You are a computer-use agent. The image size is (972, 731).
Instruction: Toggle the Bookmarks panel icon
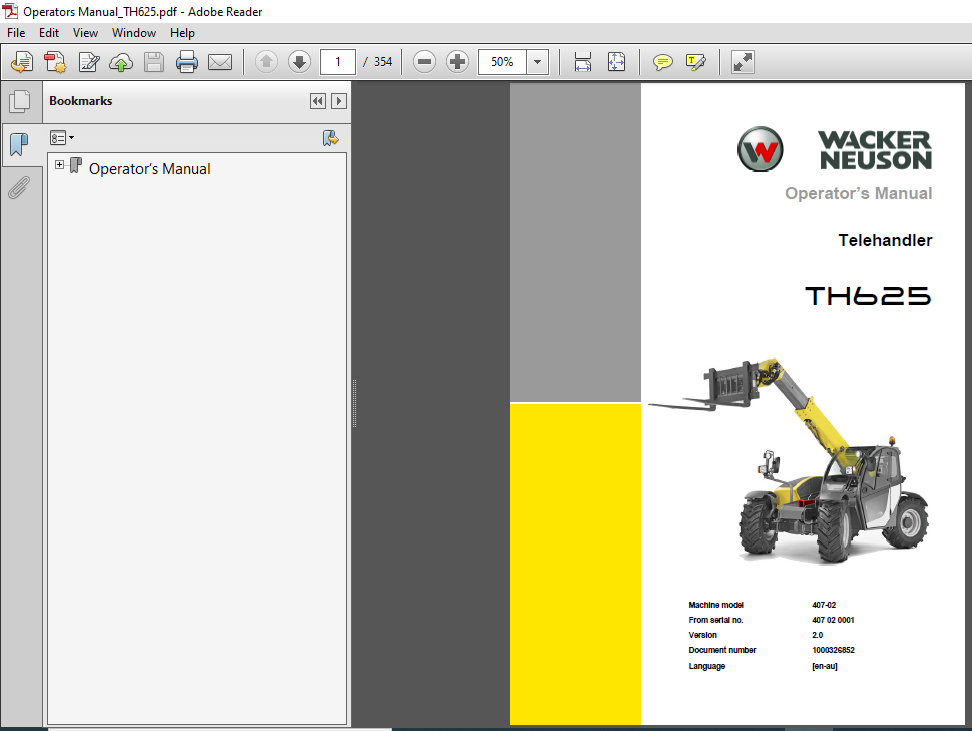coord(19,144)
